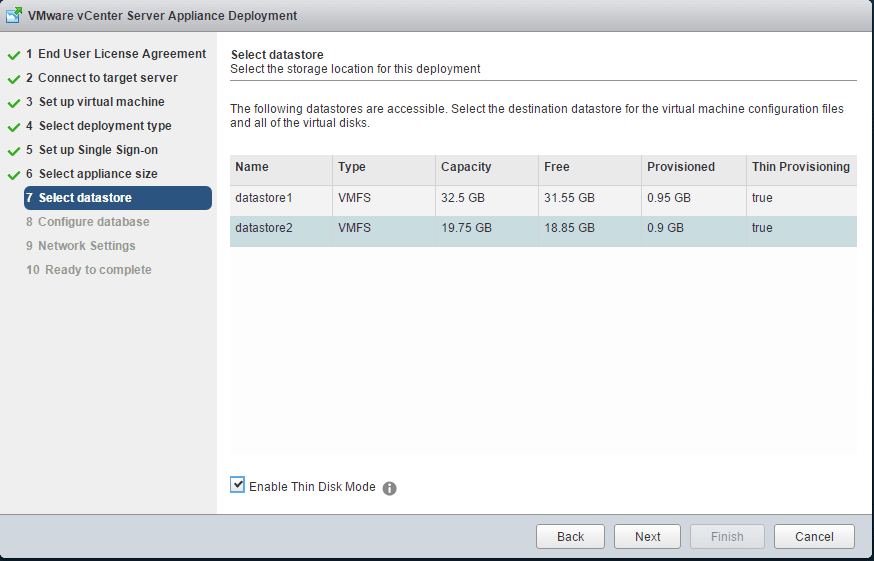
Task: Go to step 5 Set up Single Sign-on
Action: pos(92,149)
